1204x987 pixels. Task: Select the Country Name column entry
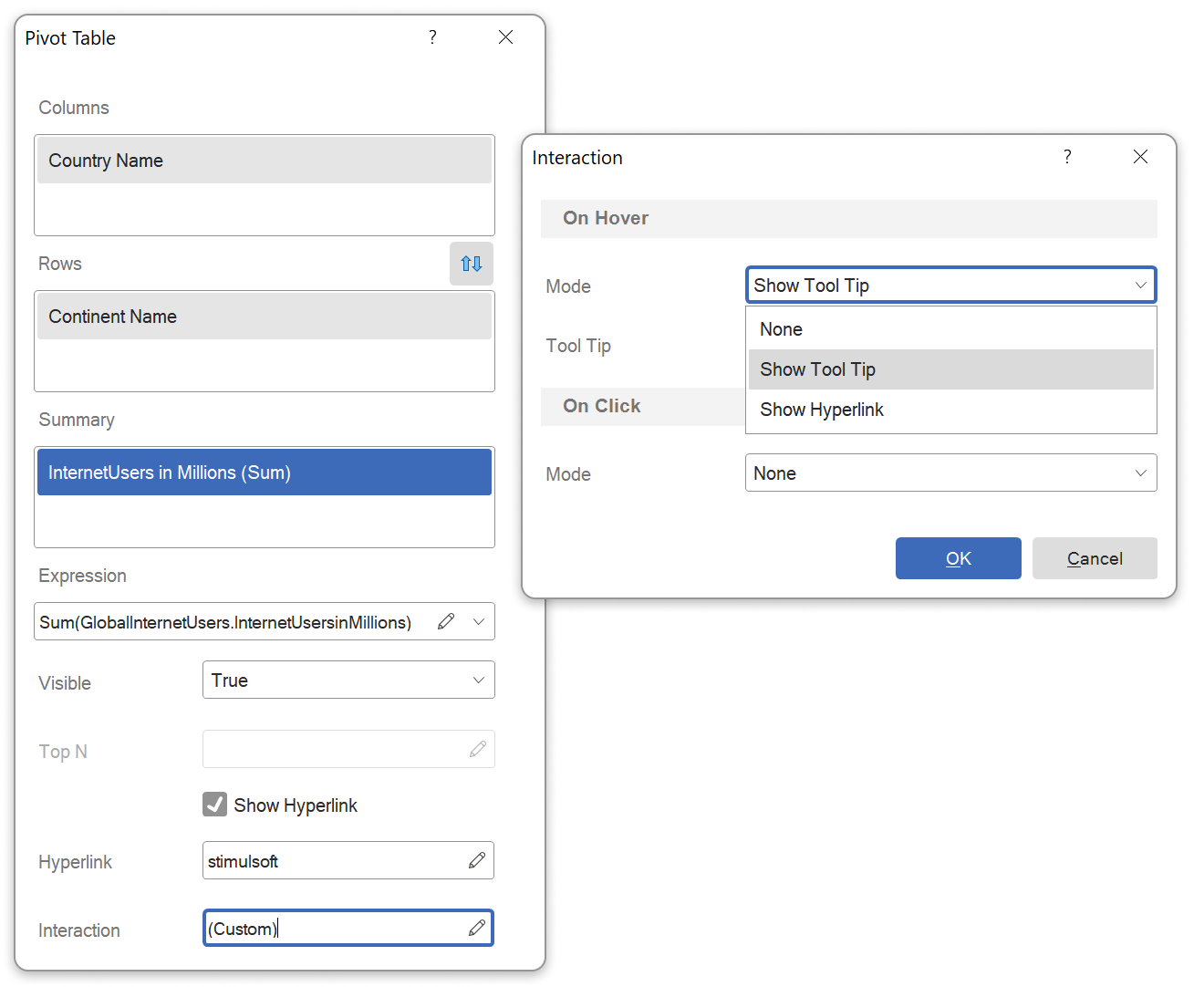[x=264, y=160]
